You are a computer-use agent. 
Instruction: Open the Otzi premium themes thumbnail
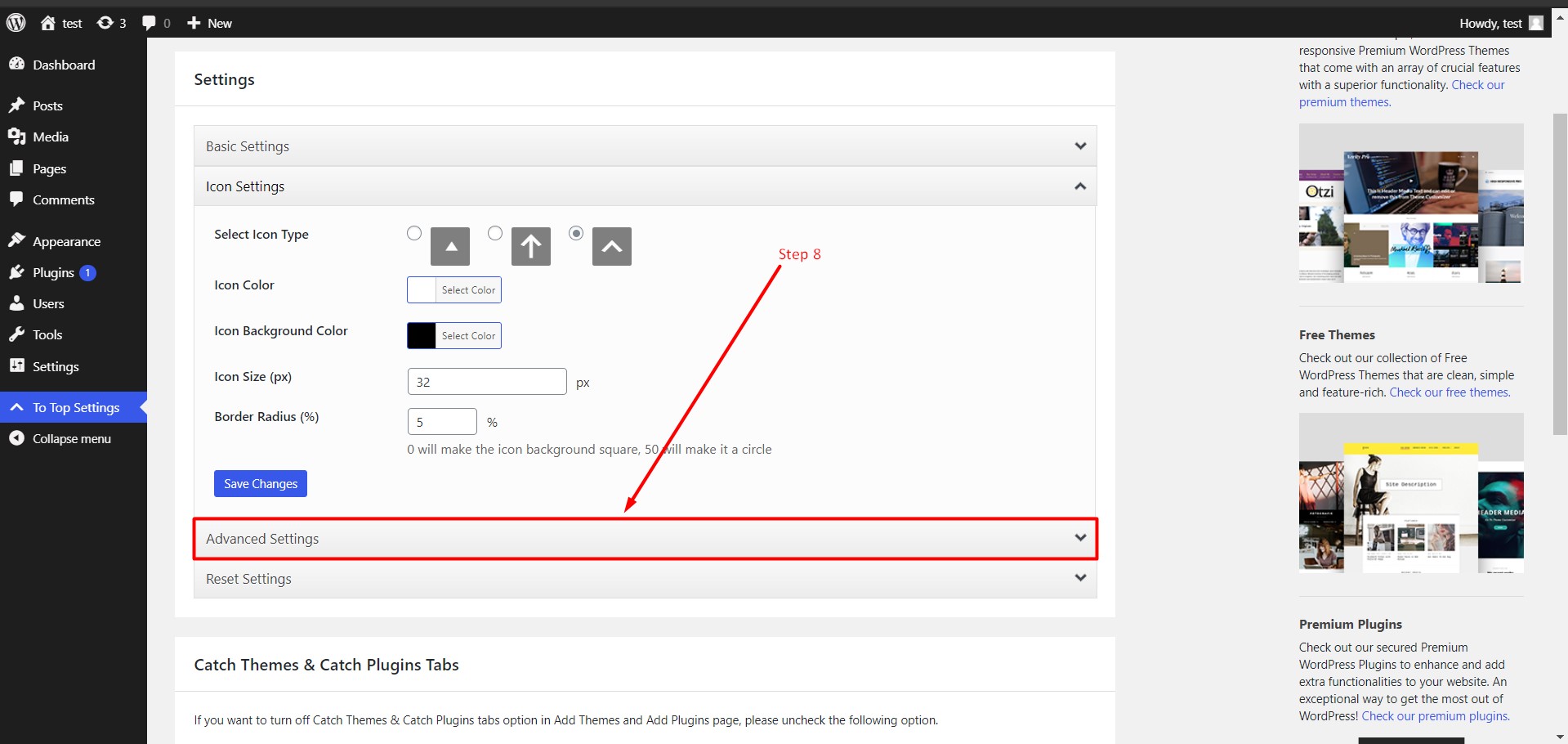[x=1411, y=204]
